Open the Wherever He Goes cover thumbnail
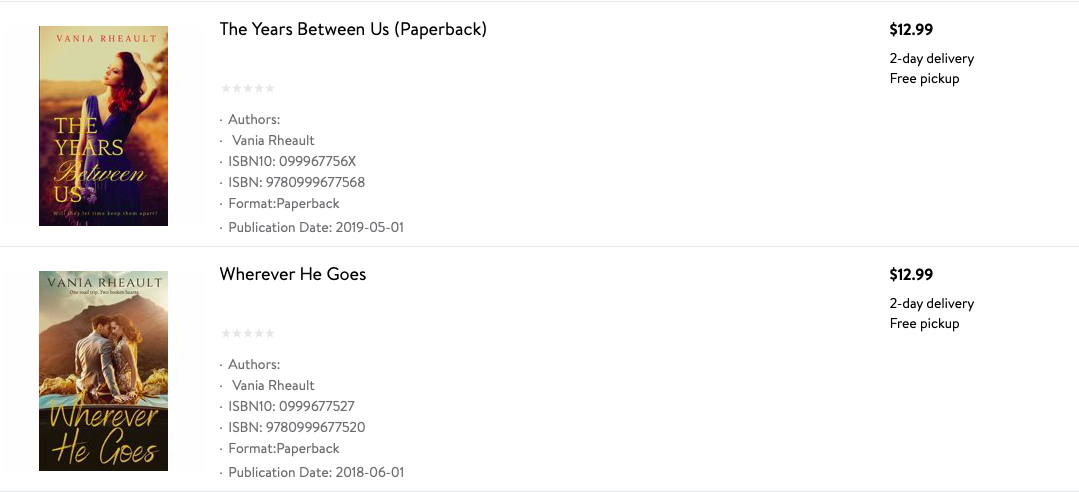This screenshot has height=492, width=1079. pyautogui.click(x=103, y=370)
